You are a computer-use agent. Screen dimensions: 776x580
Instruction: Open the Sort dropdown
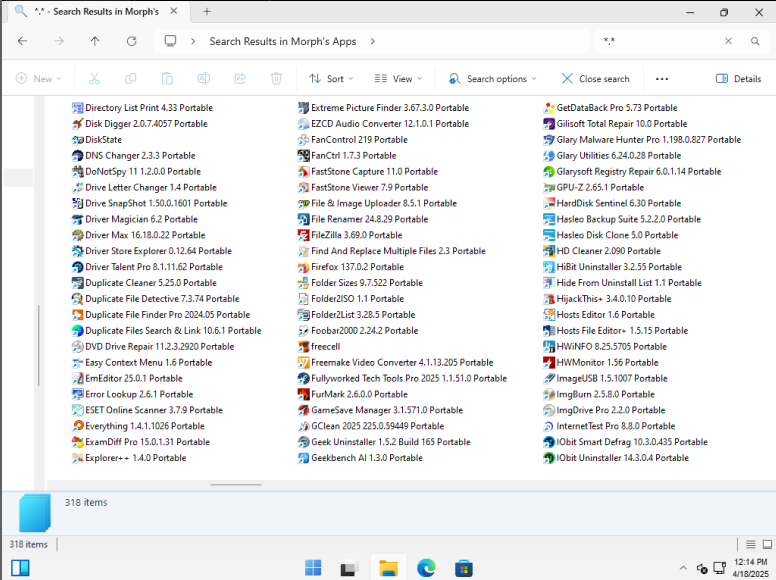[331, 79]
